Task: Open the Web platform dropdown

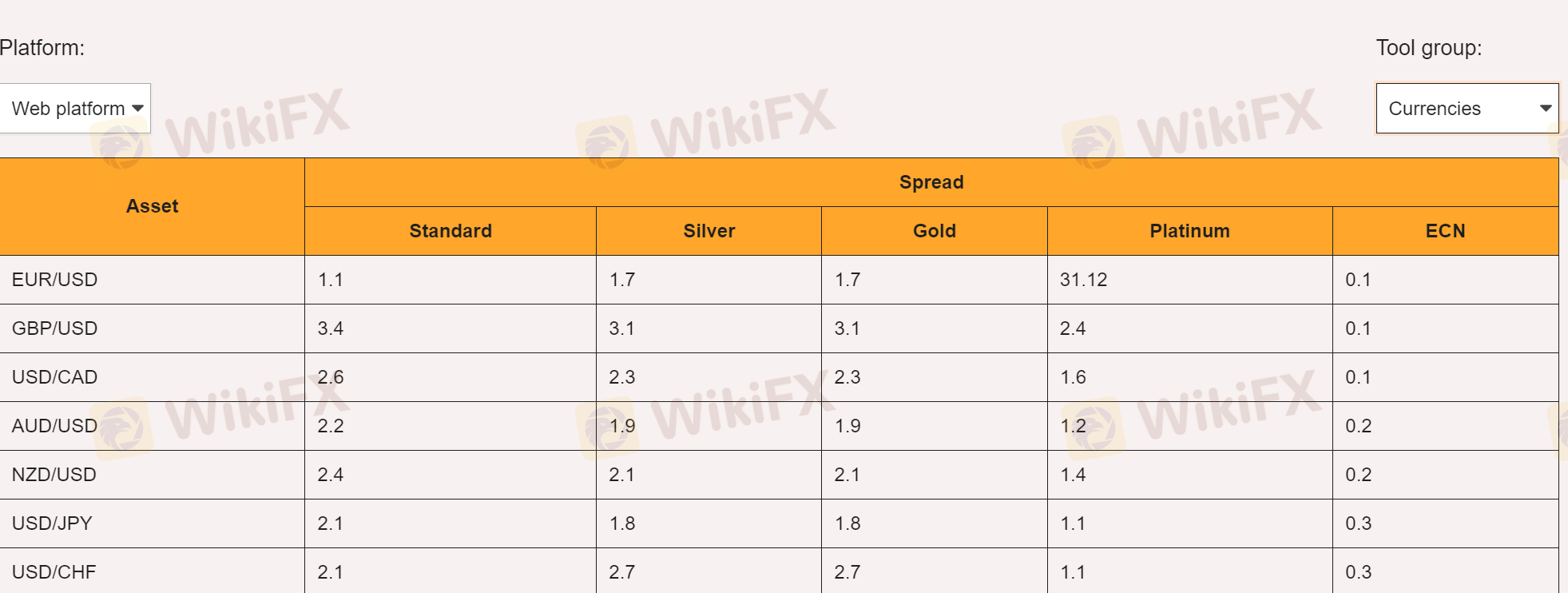Action: (75, 109)
